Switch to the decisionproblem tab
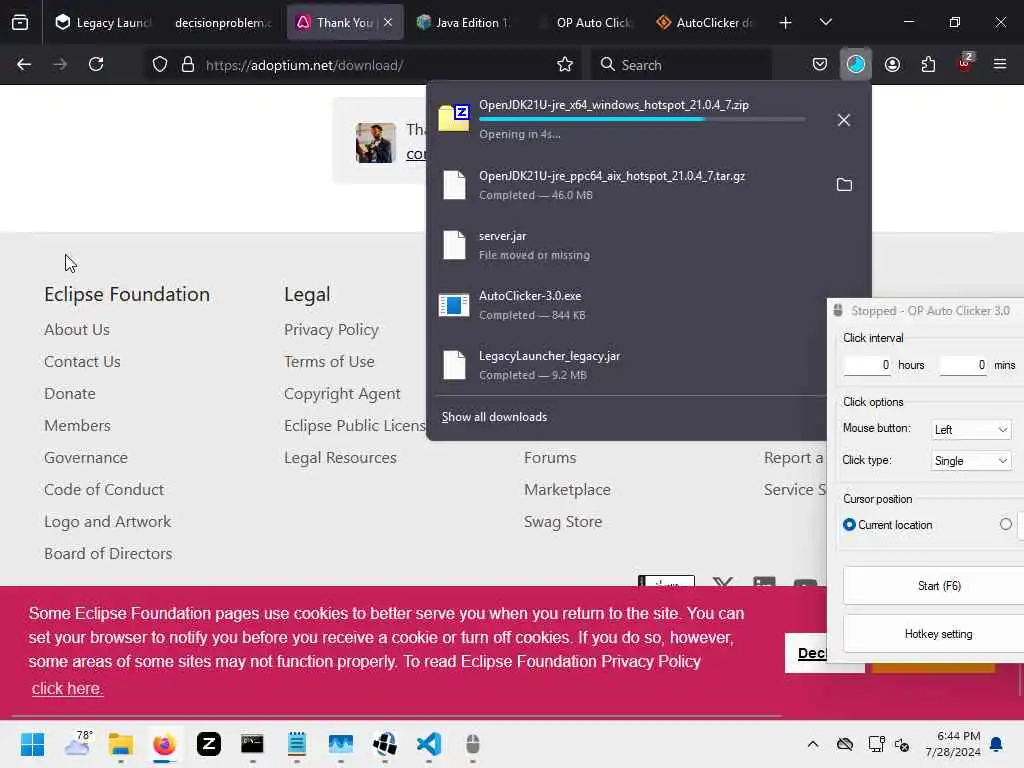The width and height of the screenshot is (1024, 768). 223,23
